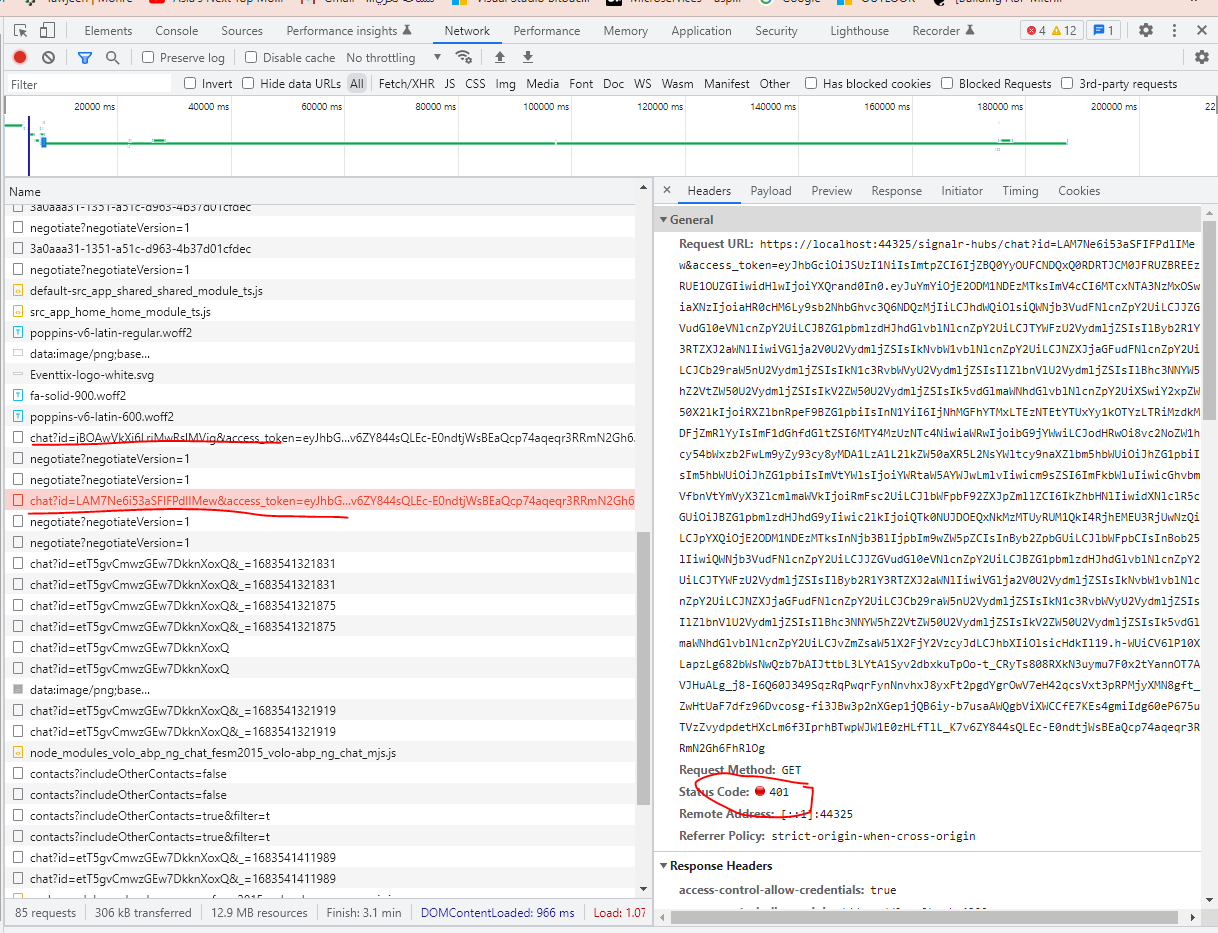Open network search with magnifier icon
Viewport: 1218px width, 933px height.
click(x=112, y=58)
